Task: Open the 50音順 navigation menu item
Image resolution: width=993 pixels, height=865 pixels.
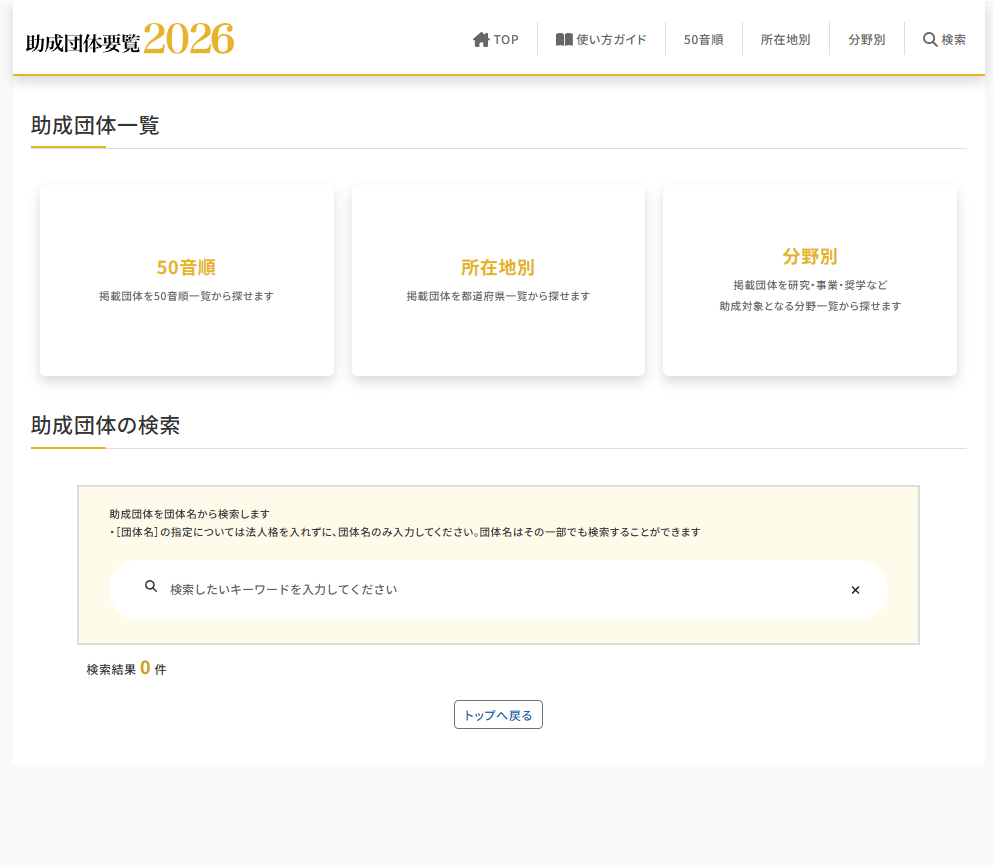Action: point(704,40)
